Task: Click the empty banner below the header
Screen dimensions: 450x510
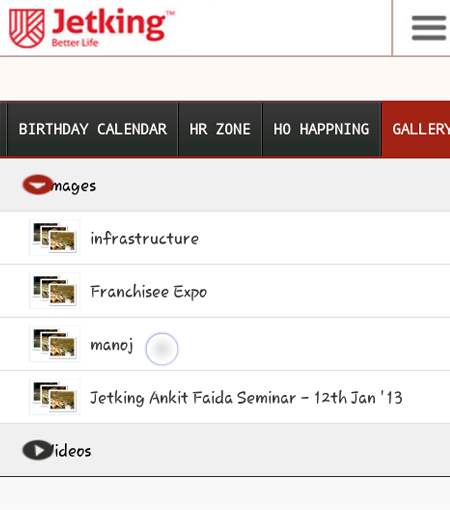Action: [225, 79]
